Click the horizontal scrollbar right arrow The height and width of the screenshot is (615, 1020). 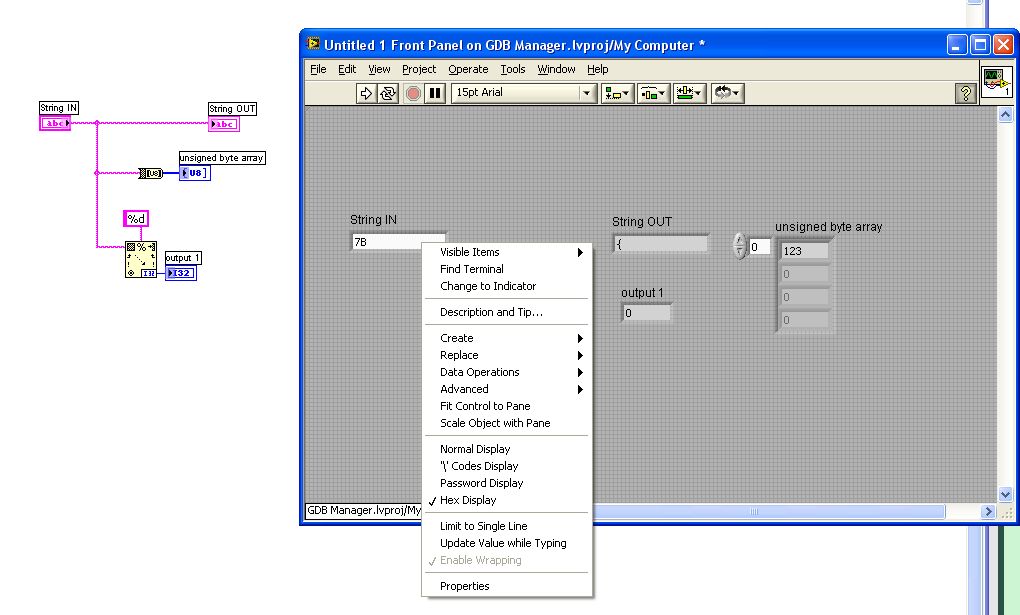(x=988, y=512)
